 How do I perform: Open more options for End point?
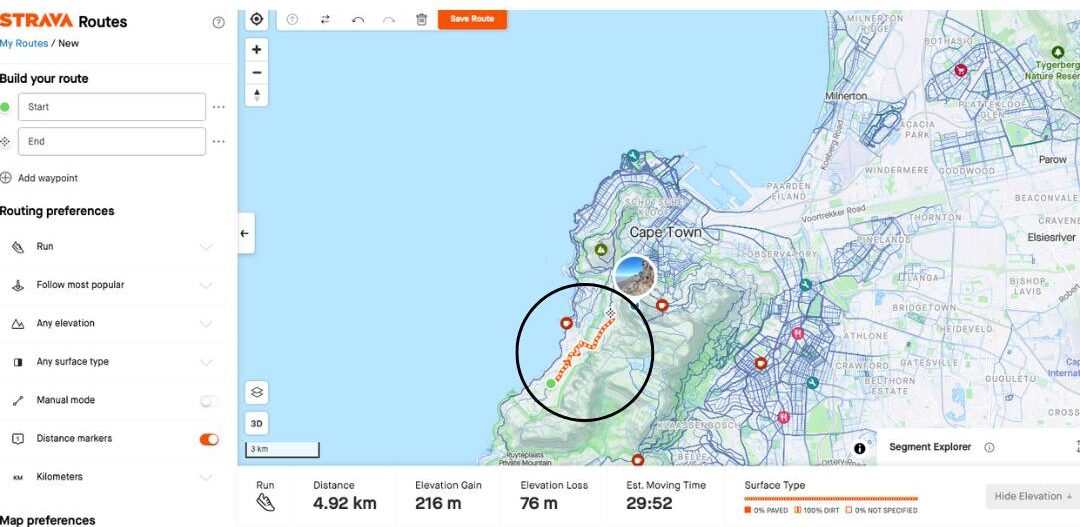(218, 141)
